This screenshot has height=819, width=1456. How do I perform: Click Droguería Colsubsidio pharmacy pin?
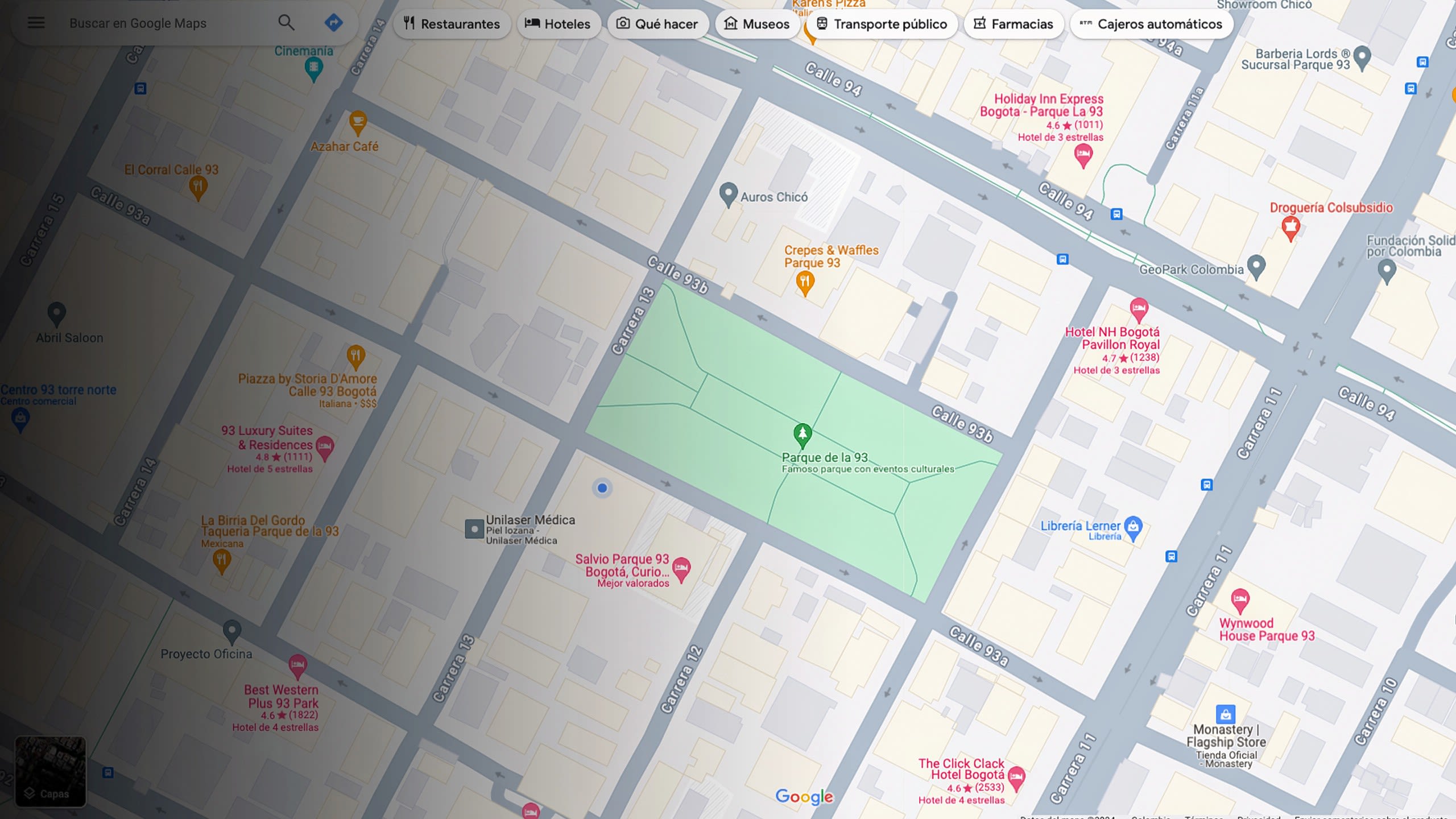[1290, 227]
